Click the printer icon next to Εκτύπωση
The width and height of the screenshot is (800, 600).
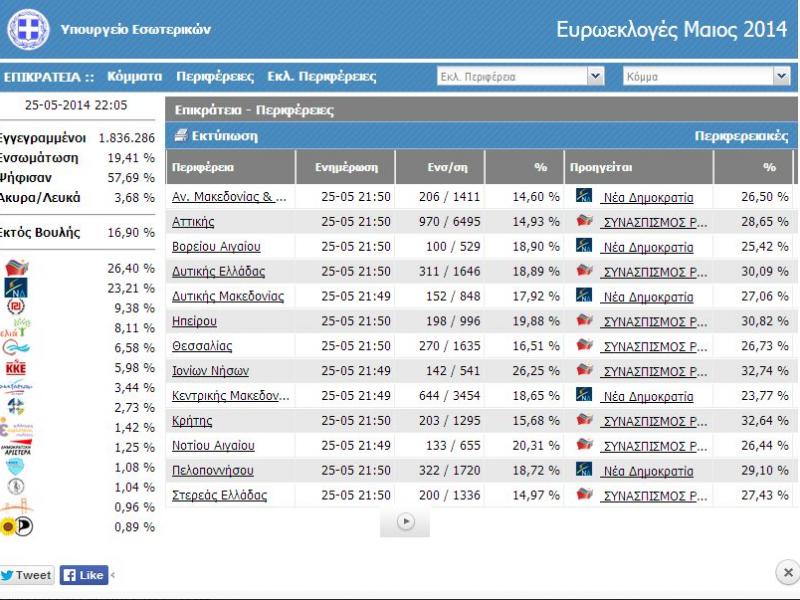pyautogui.click(x=181, y=136)
